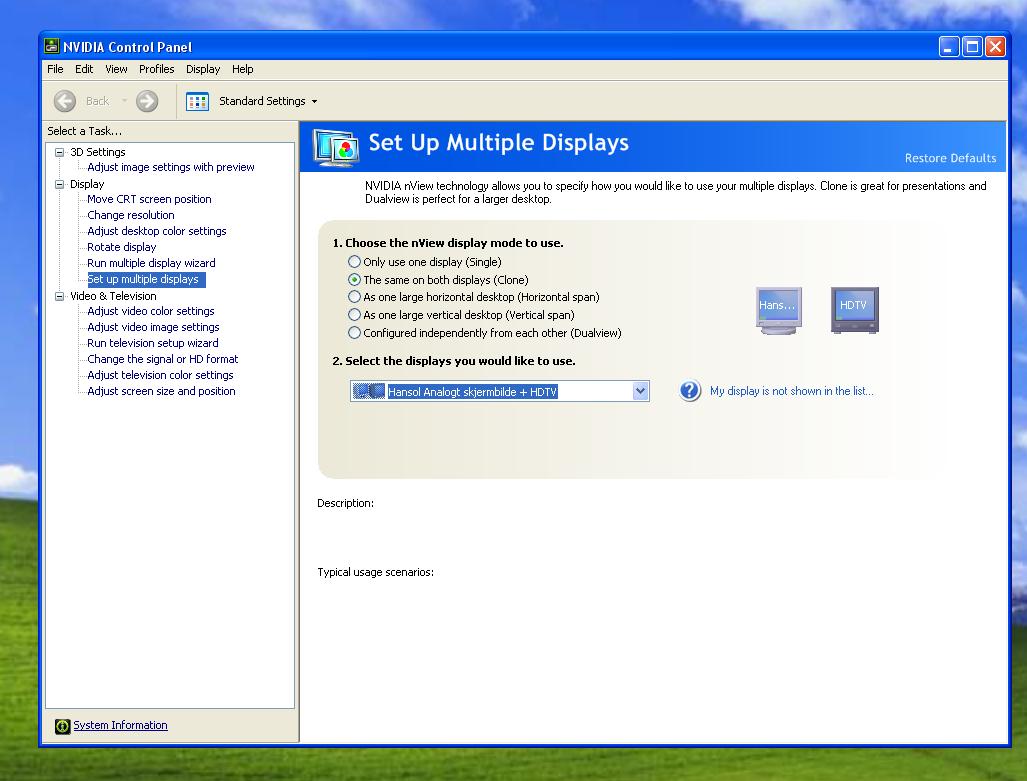Screen dimensions: 1027x781
Task: Open Adjust video color settings task
Action: [x=151, y=311]
